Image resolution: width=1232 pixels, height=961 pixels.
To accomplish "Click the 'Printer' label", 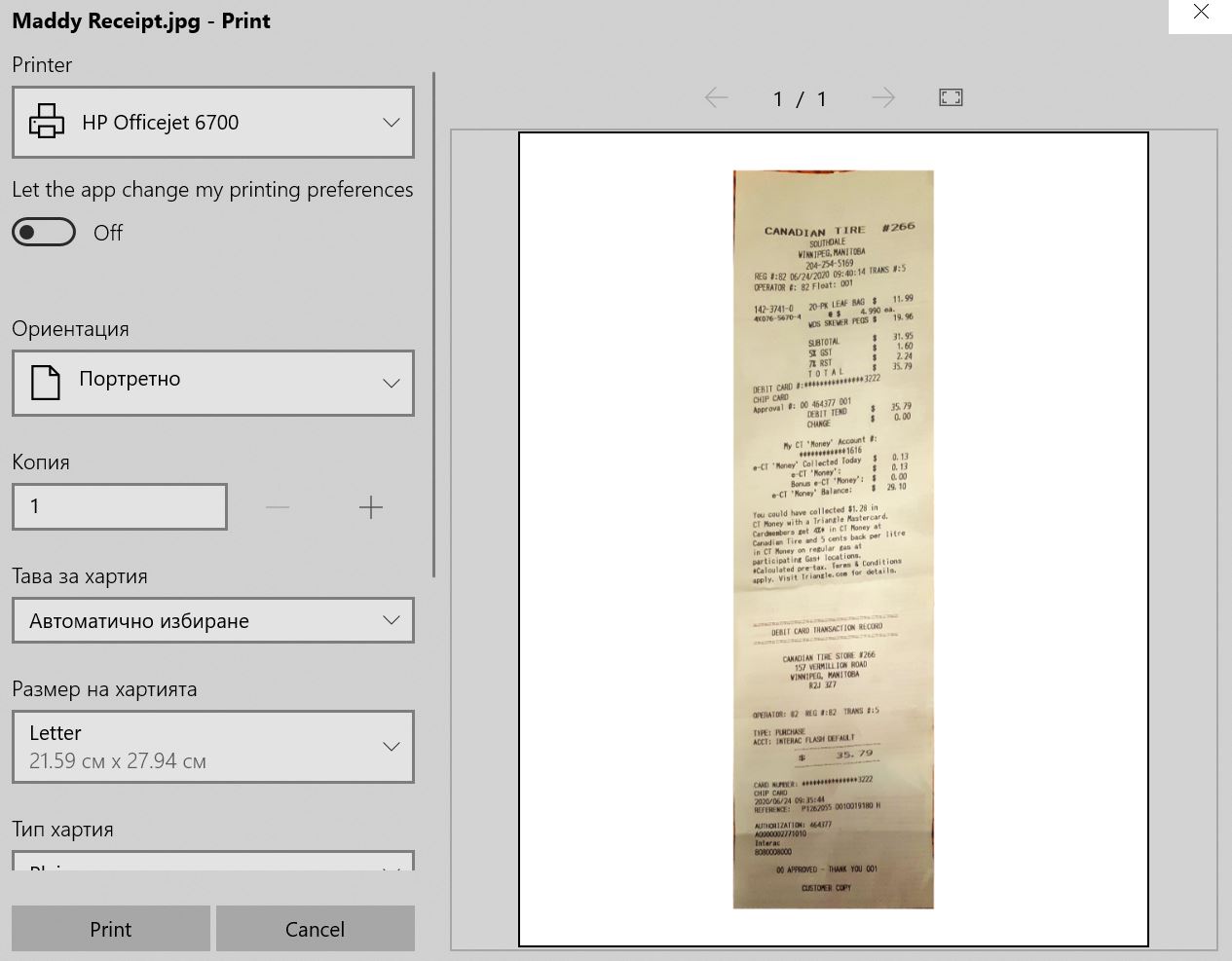I will pos(42,65).
